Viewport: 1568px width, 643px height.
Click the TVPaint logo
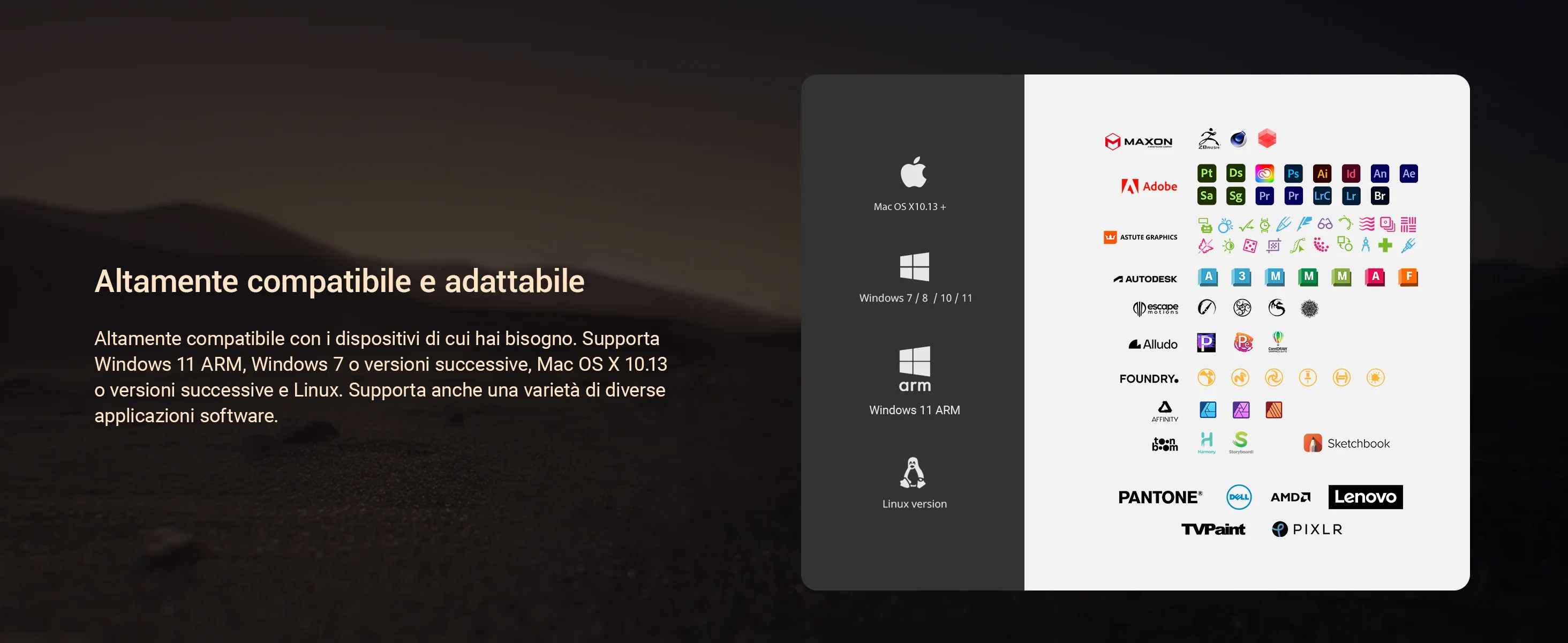1213,529
